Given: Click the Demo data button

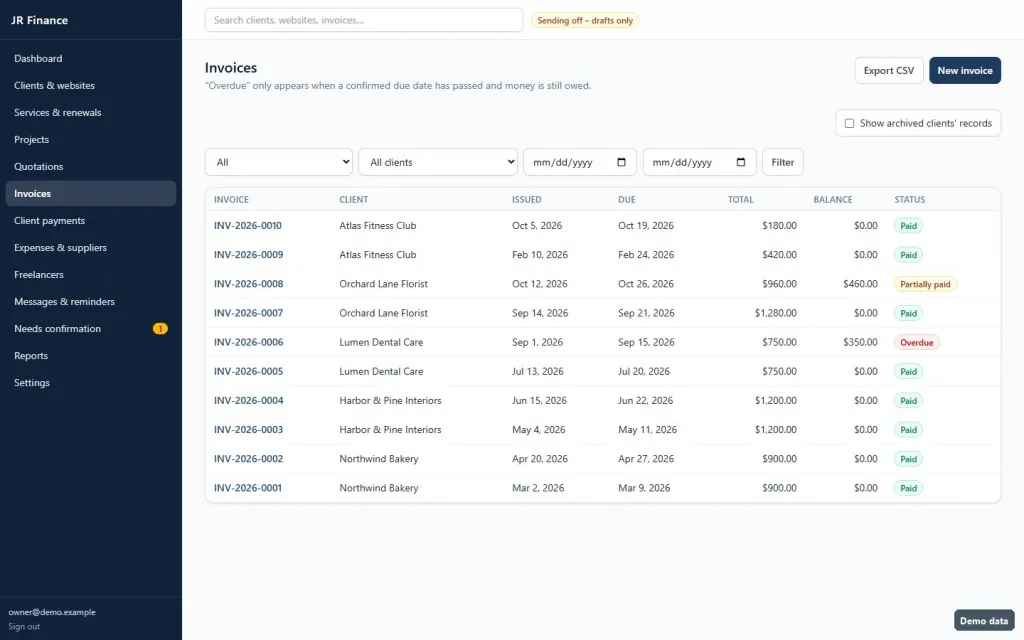Looking at the screenshot, I should 984,620.
